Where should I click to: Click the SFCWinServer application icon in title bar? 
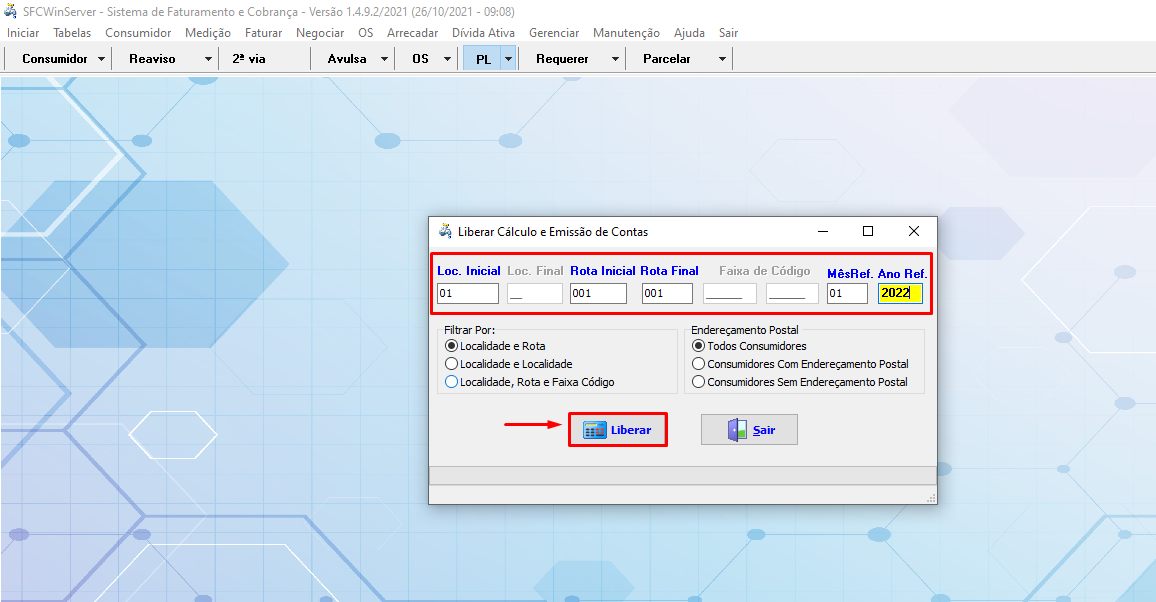coord(11,11)
